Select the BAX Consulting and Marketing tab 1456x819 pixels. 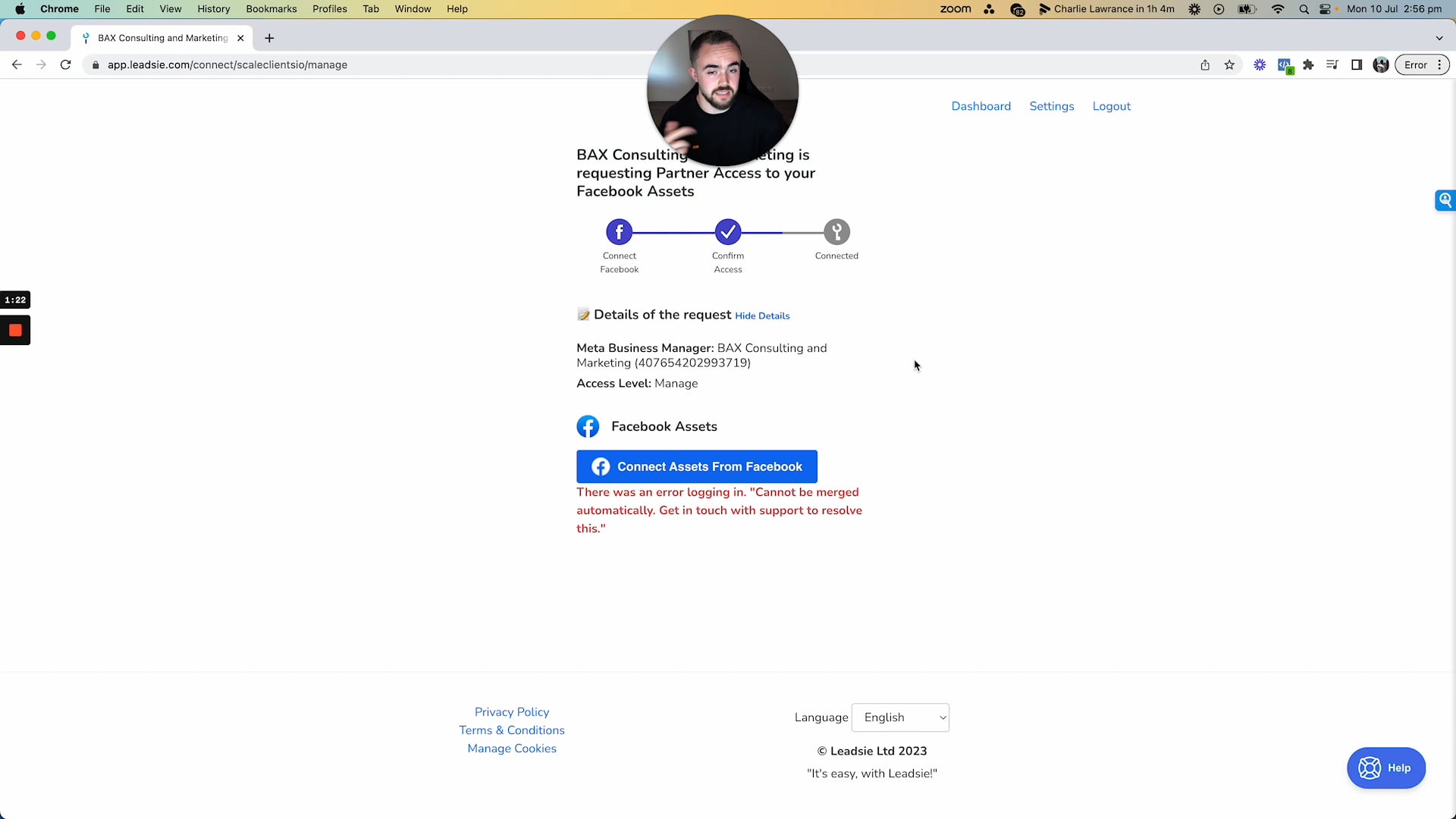click(x=162, y=38)
